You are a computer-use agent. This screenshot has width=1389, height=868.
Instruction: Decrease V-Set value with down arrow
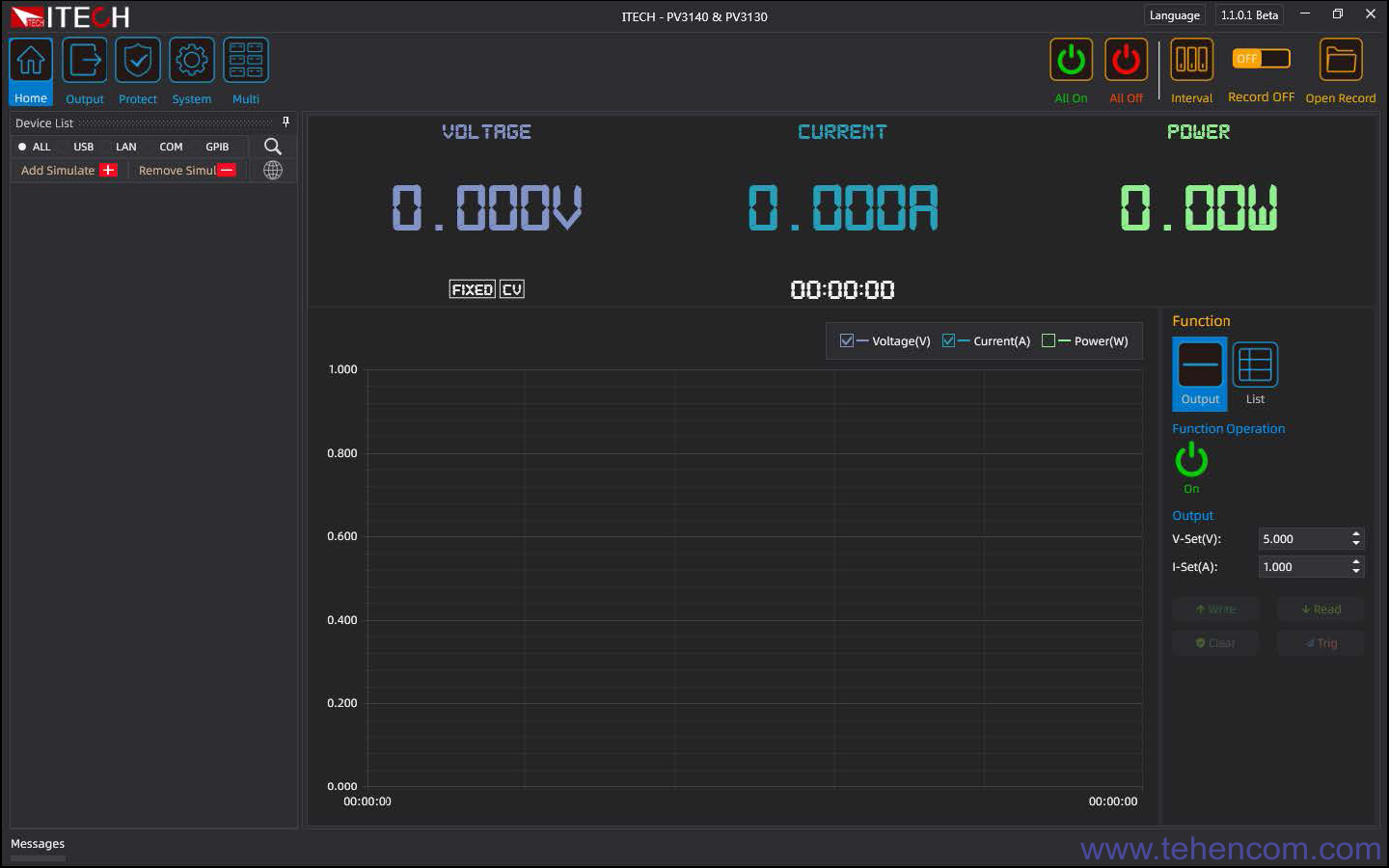click(x=1356, y=544)
